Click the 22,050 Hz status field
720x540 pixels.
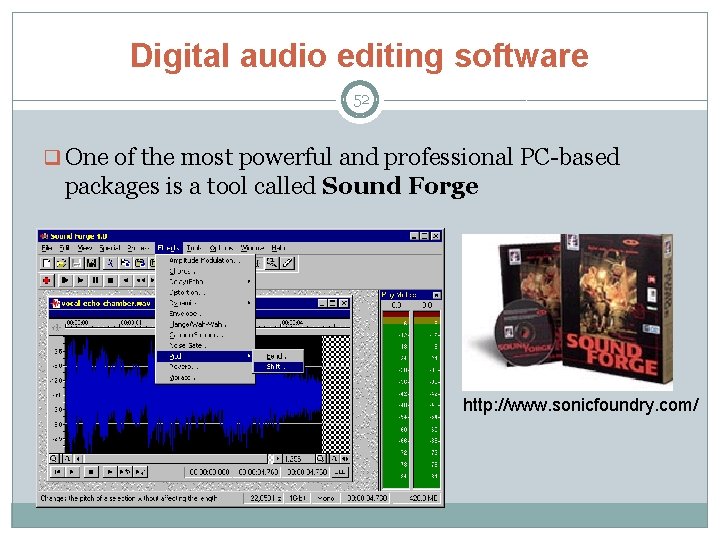[x=265, y=498]
